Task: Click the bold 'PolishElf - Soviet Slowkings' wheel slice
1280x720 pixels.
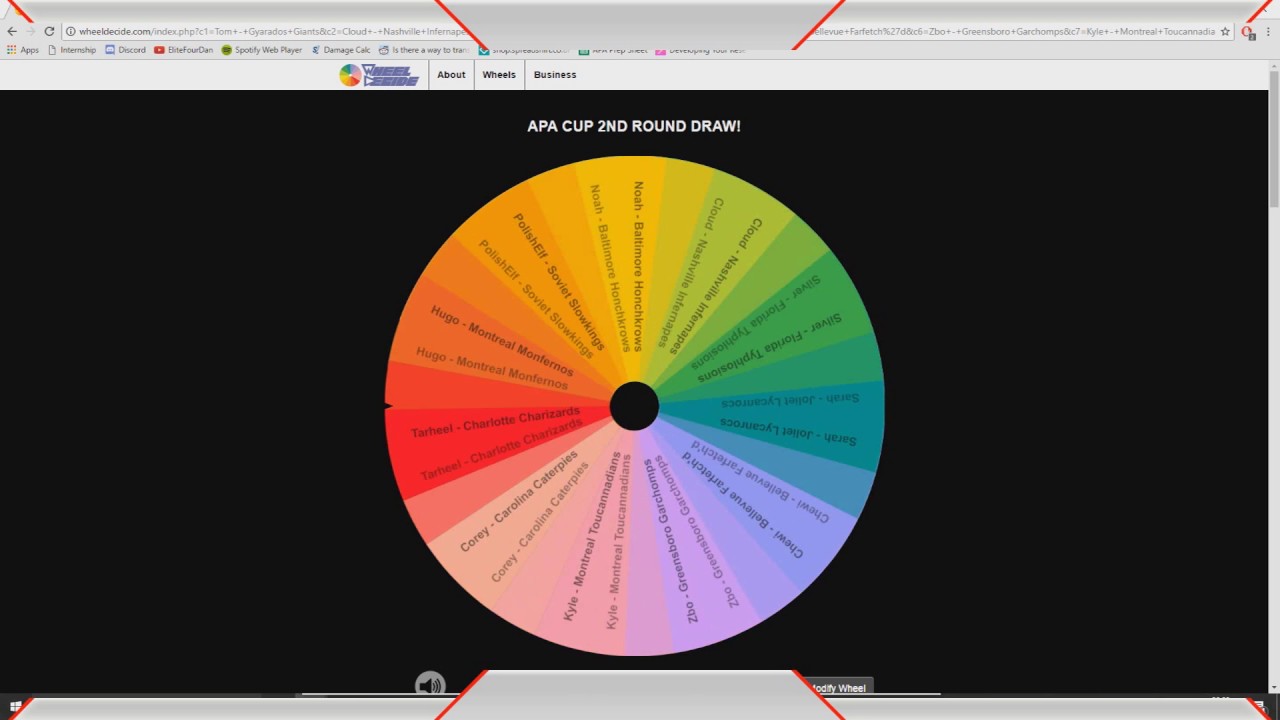Action: [560, 281]
